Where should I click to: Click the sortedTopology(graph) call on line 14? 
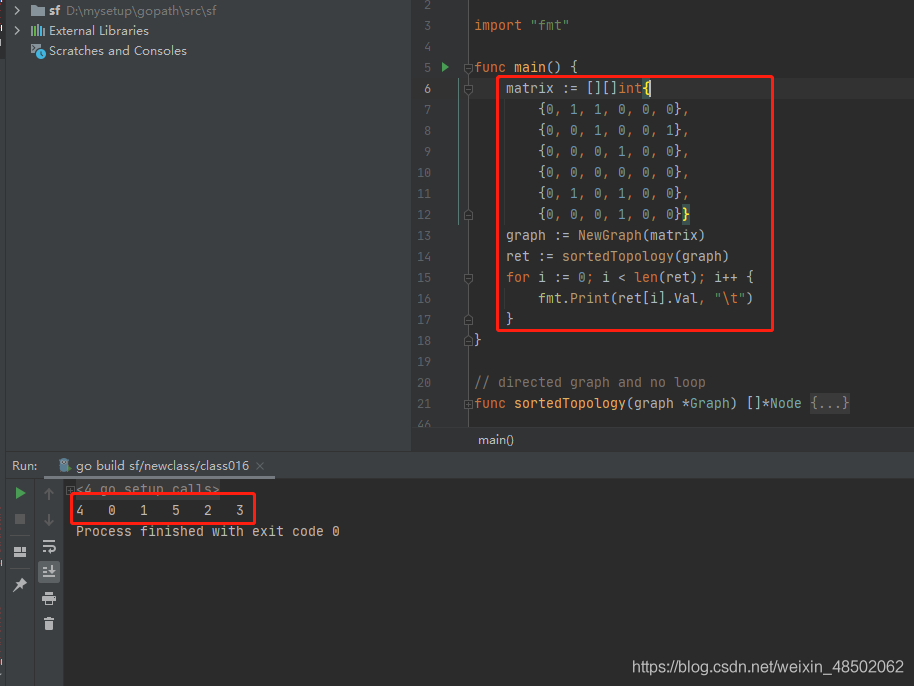point(645,256)
